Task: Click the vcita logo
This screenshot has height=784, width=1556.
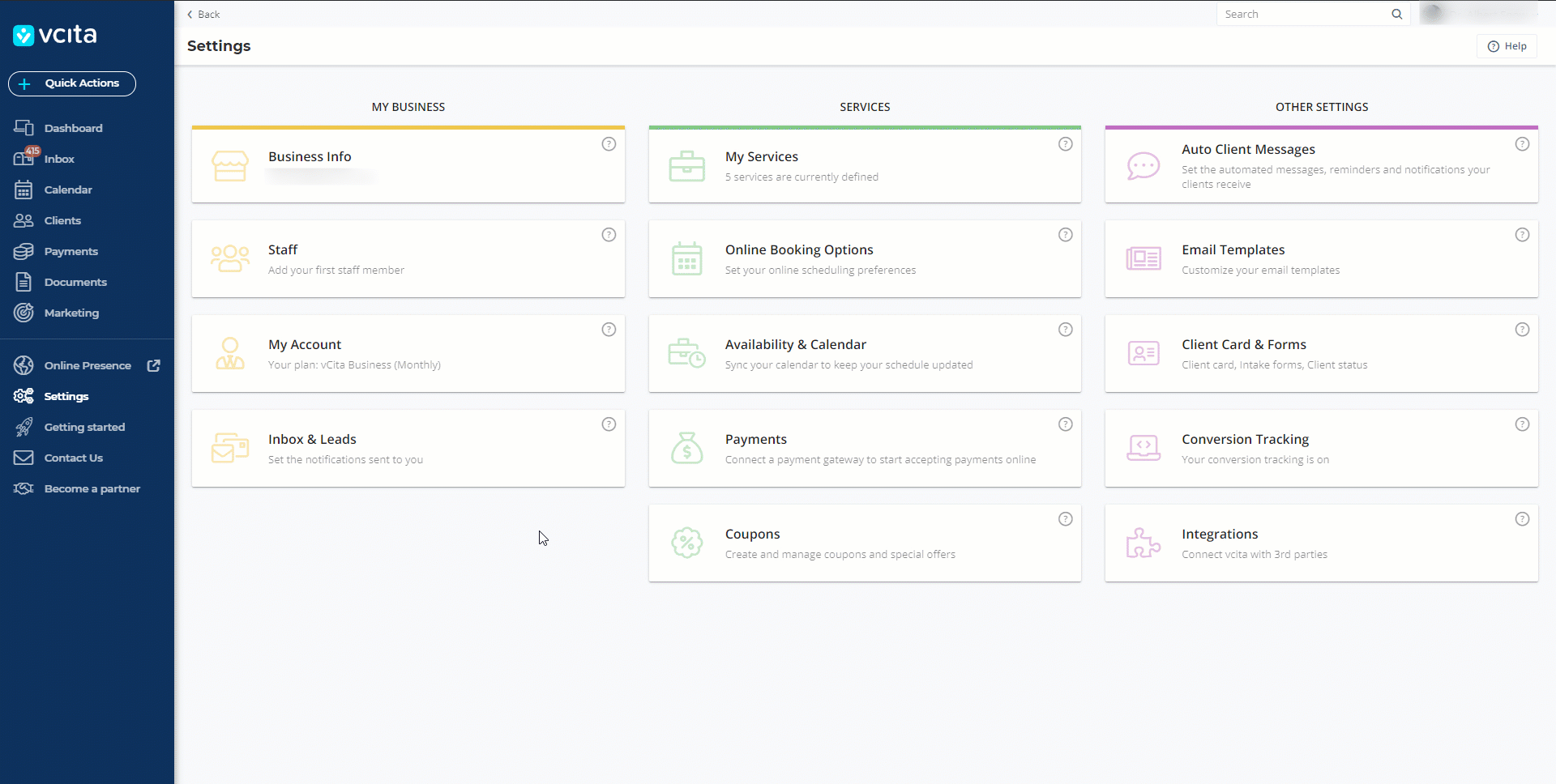Action: point(55,34)
